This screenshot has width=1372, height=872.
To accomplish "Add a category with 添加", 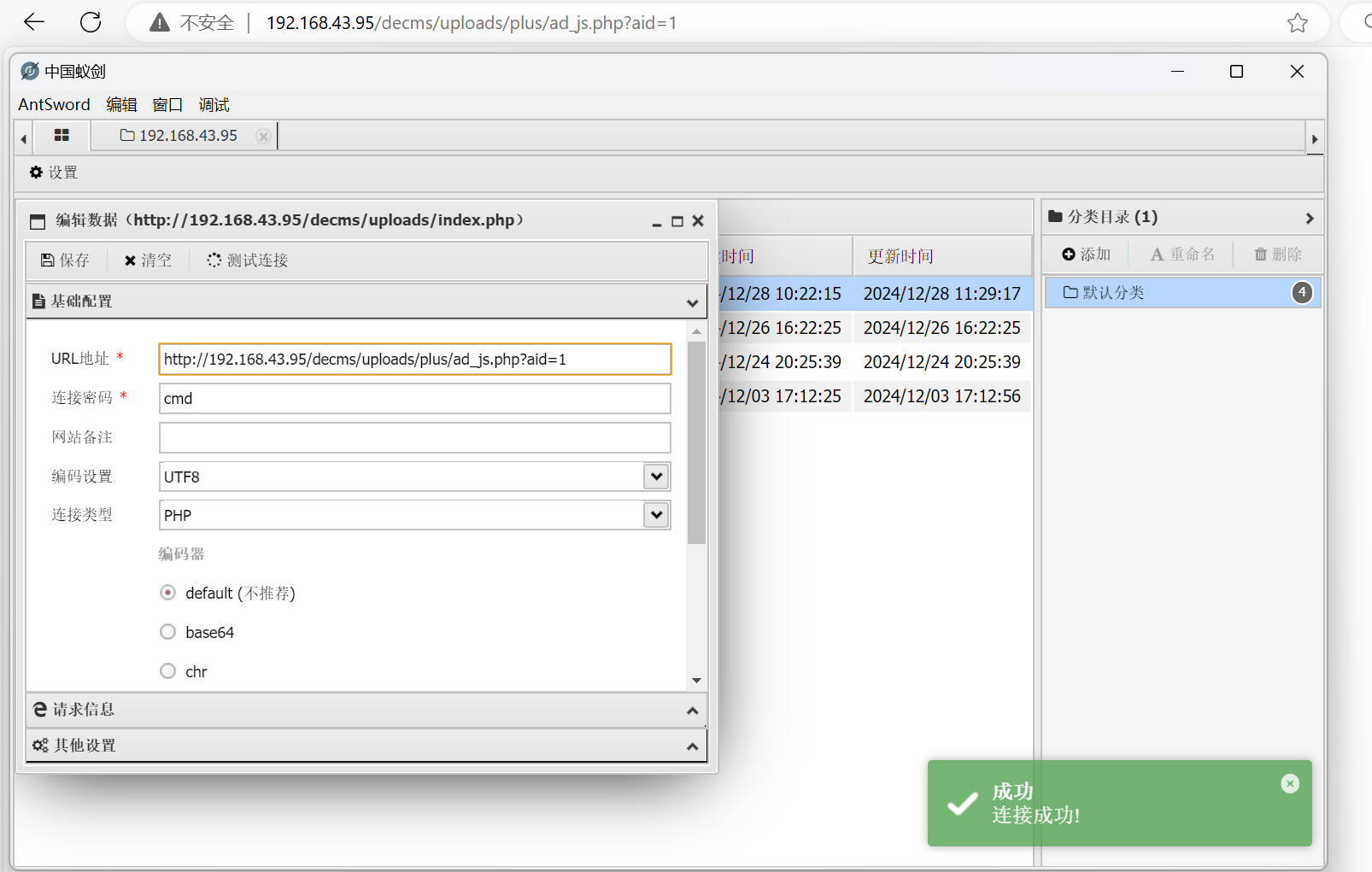I will (1086, 255).
